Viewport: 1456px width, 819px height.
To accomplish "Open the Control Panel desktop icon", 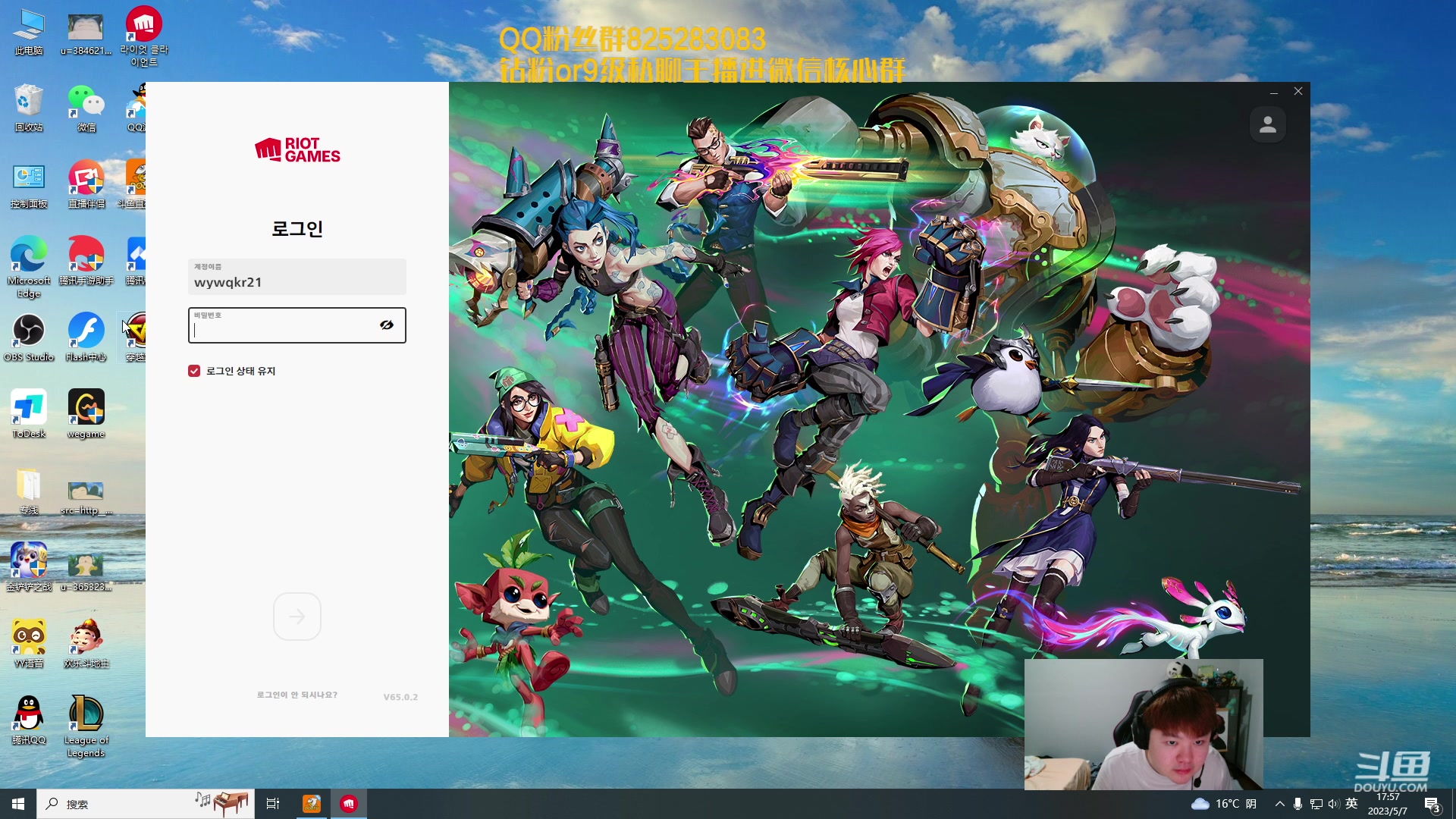I will (29, 186).
